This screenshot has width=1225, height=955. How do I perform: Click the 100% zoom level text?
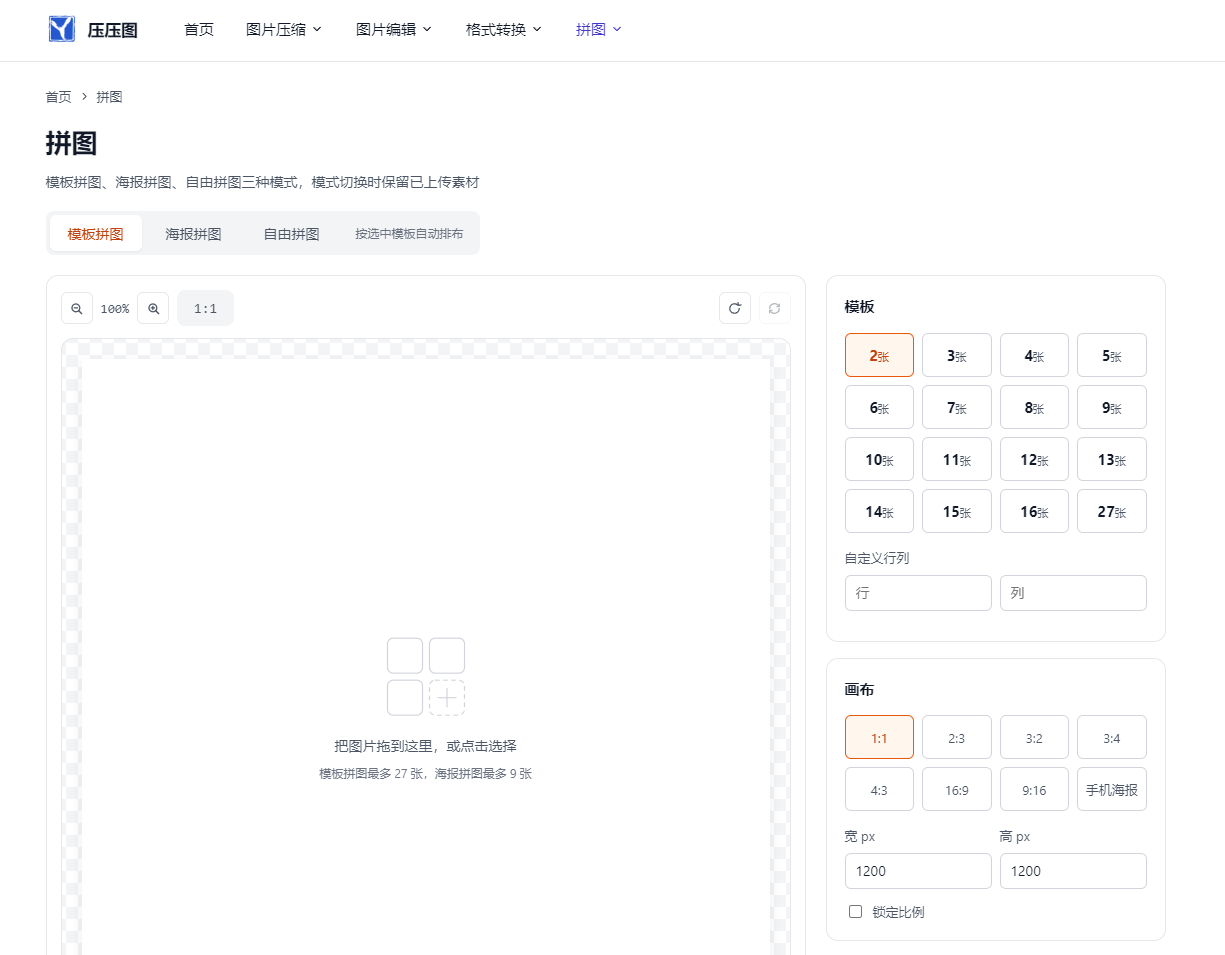coord(115,309)
